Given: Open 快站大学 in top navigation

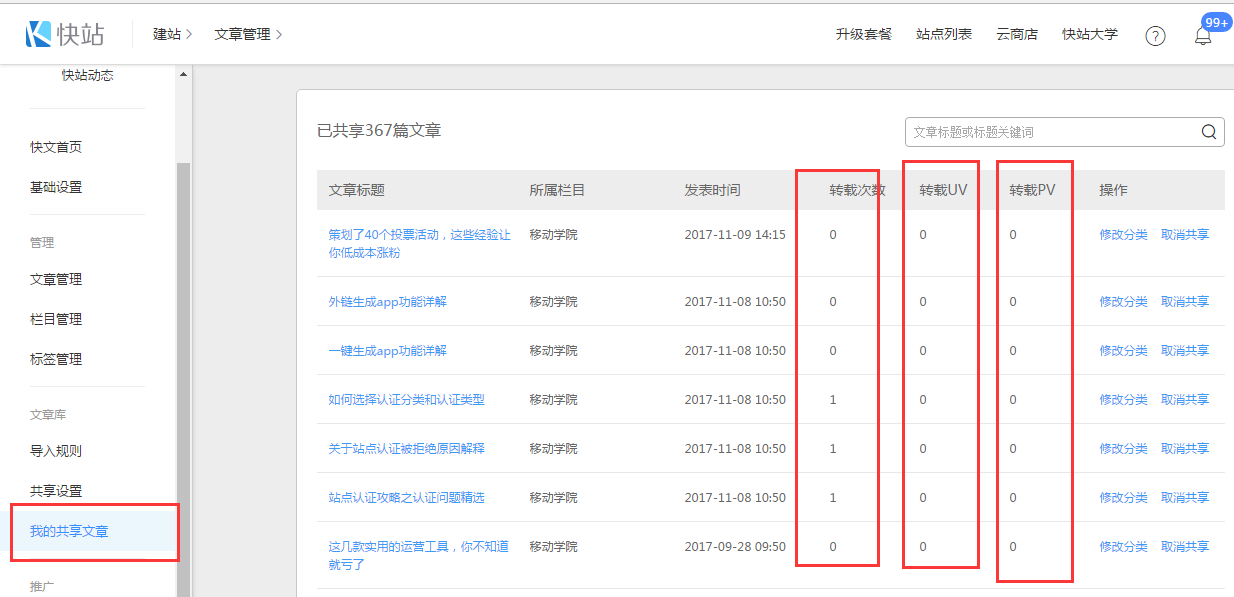Looking at the screenshot, I should 1089,34.
